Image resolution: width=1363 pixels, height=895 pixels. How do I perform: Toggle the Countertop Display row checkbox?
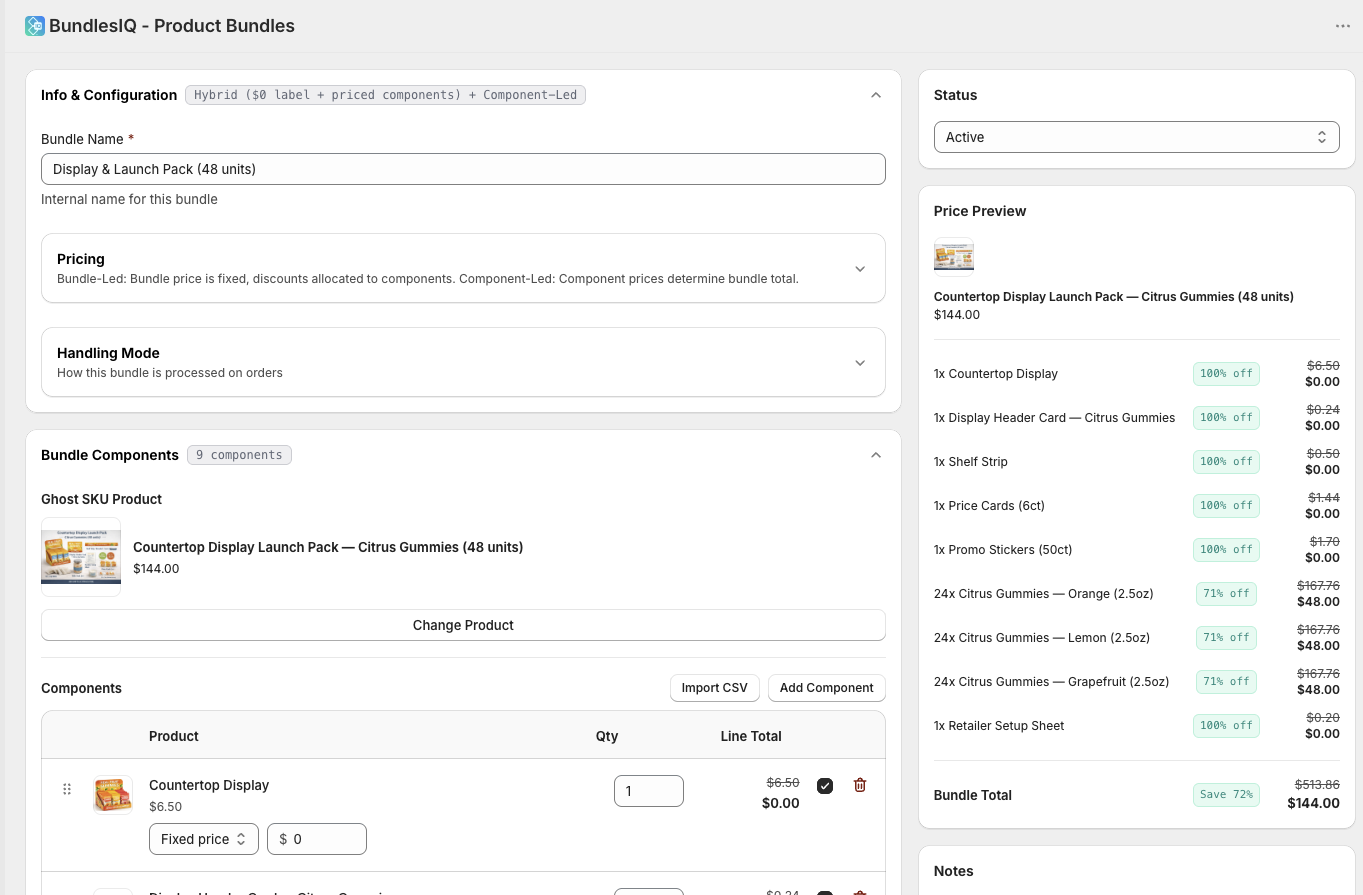tap(825, 786)
